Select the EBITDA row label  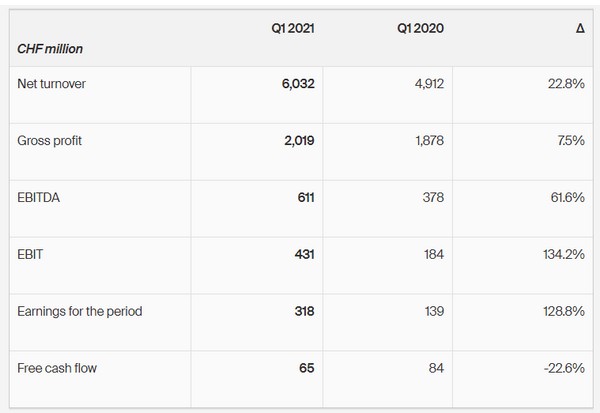click(x=39, y=198)
